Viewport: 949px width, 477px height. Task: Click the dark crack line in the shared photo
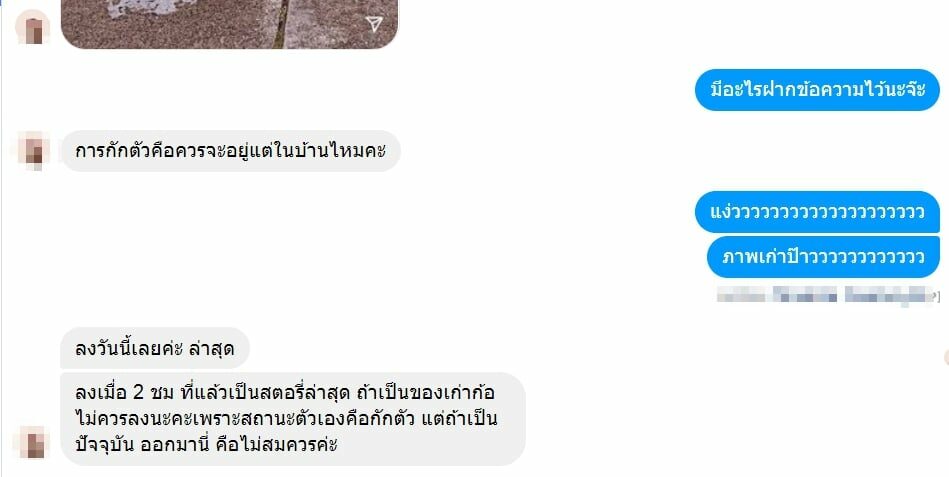[x=280, y=24]
